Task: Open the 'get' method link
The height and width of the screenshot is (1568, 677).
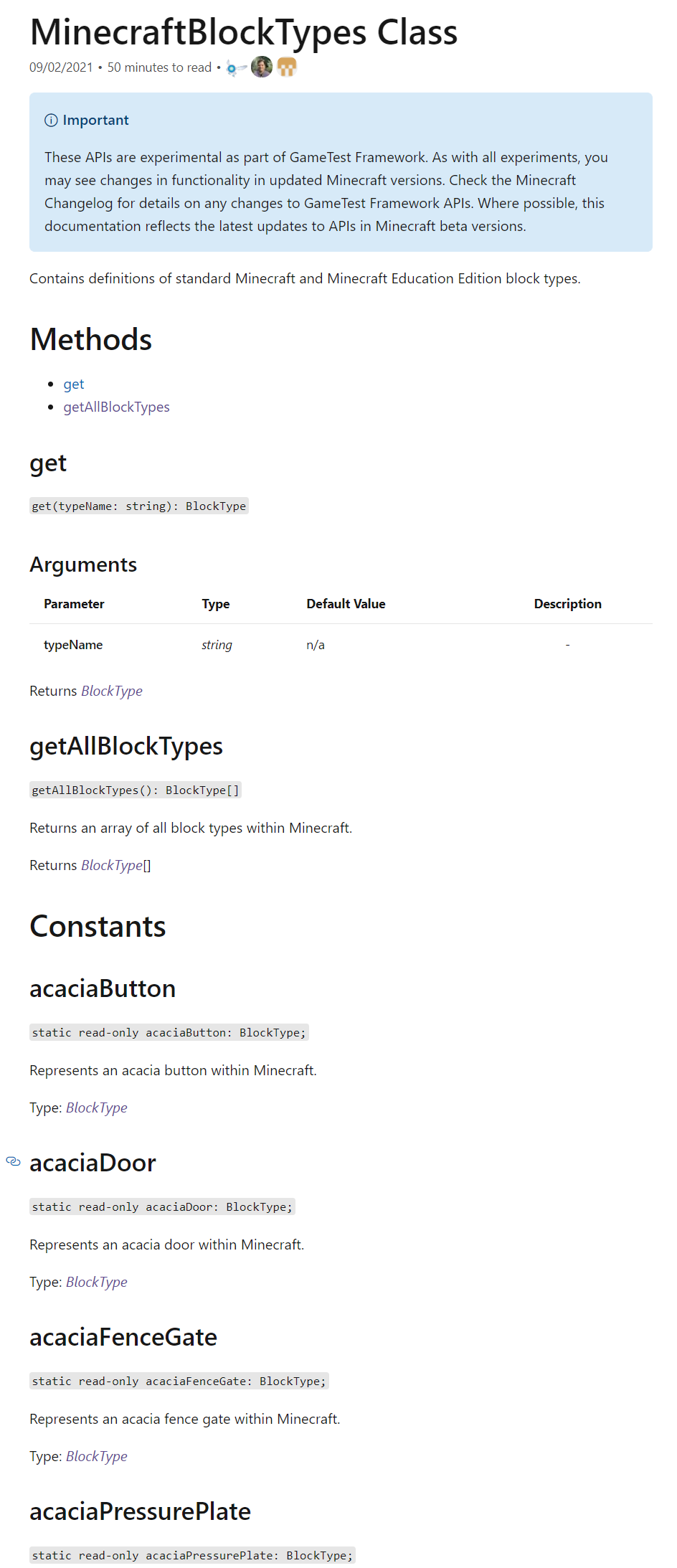Action: (x=74, y=384)
